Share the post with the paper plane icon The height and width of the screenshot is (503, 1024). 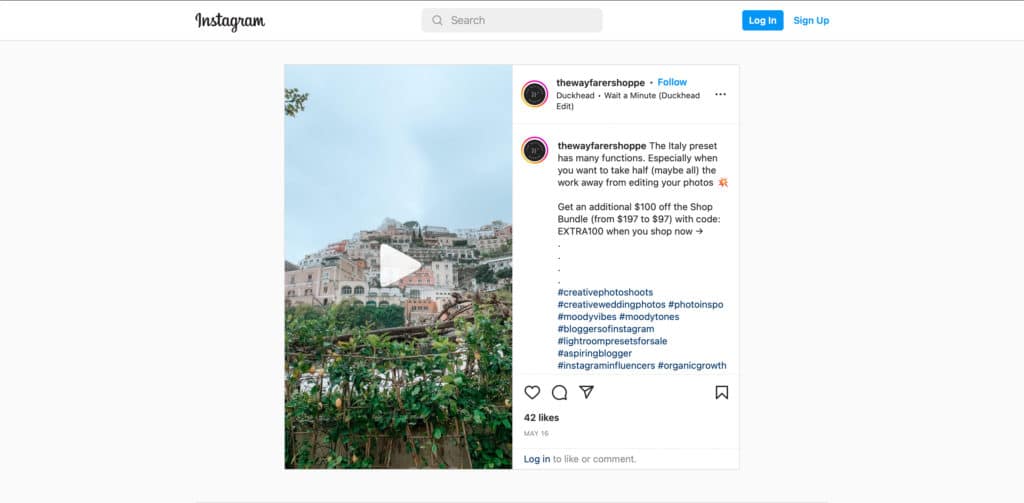[586, 391]
